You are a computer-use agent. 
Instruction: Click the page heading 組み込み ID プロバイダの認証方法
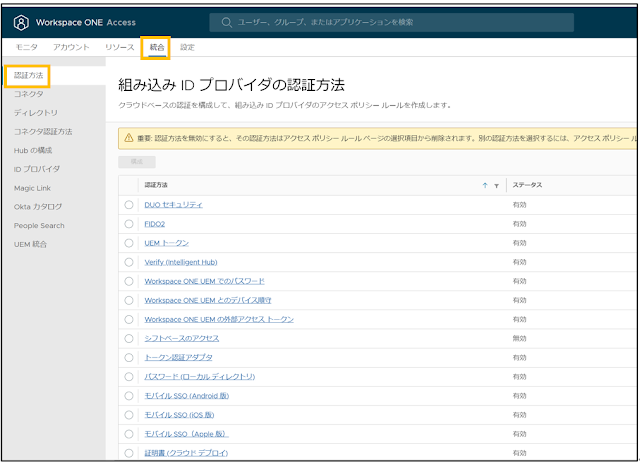(x=231, y=85)
